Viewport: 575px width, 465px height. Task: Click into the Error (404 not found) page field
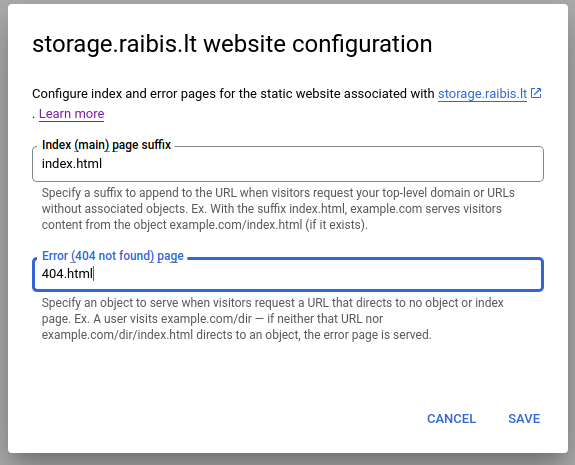tap(288, 274)
